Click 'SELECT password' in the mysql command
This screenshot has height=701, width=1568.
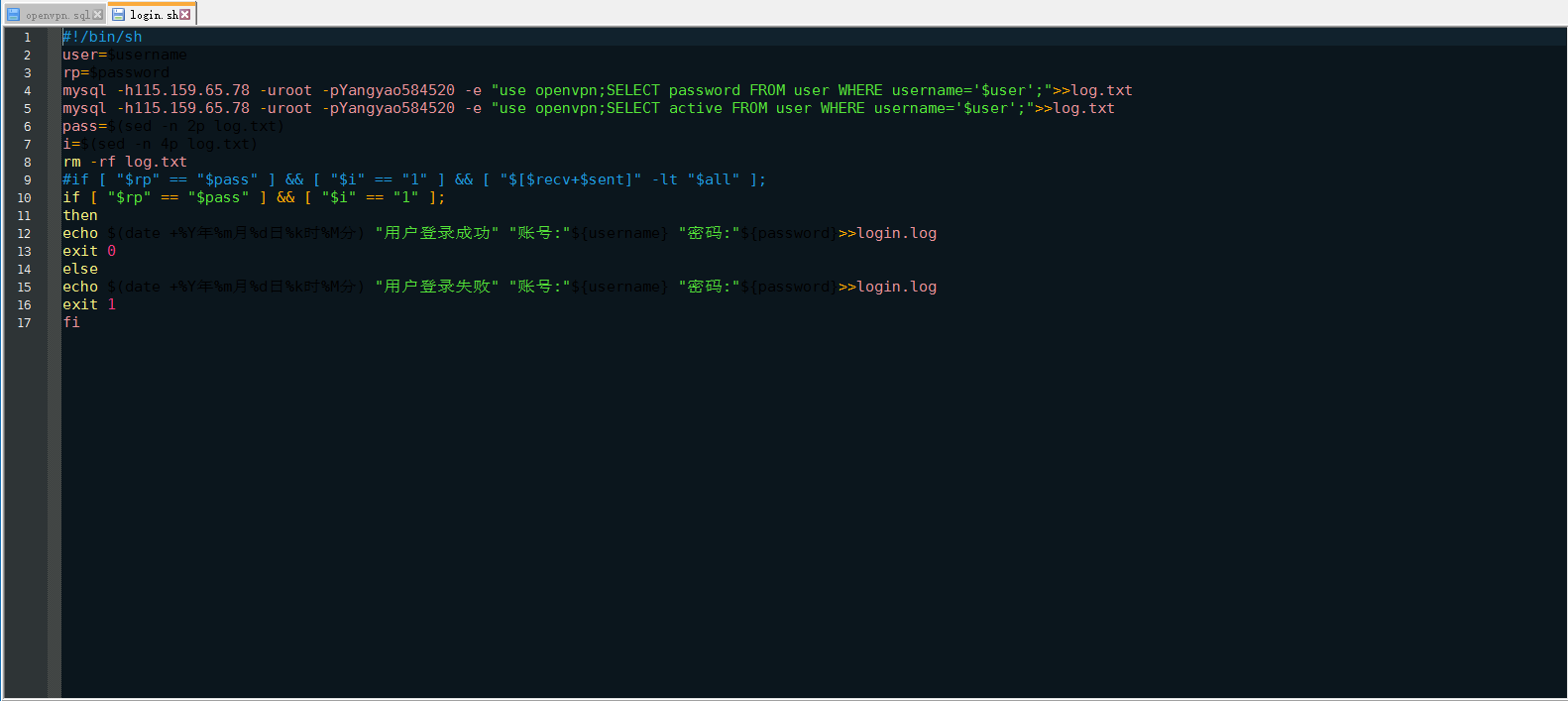(x=673, y=91)
